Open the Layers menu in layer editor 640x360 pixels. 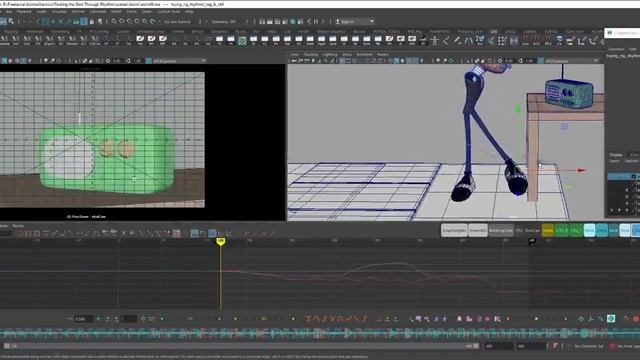(x=614, y=161)
